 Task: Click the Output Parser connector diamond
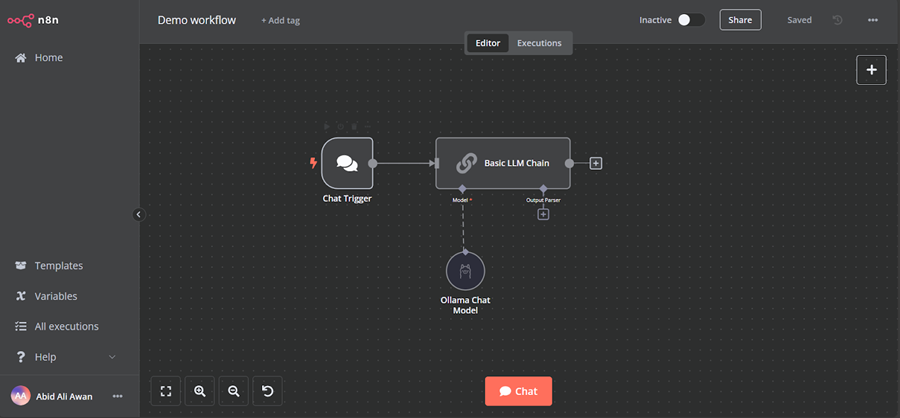click(543, 188)
